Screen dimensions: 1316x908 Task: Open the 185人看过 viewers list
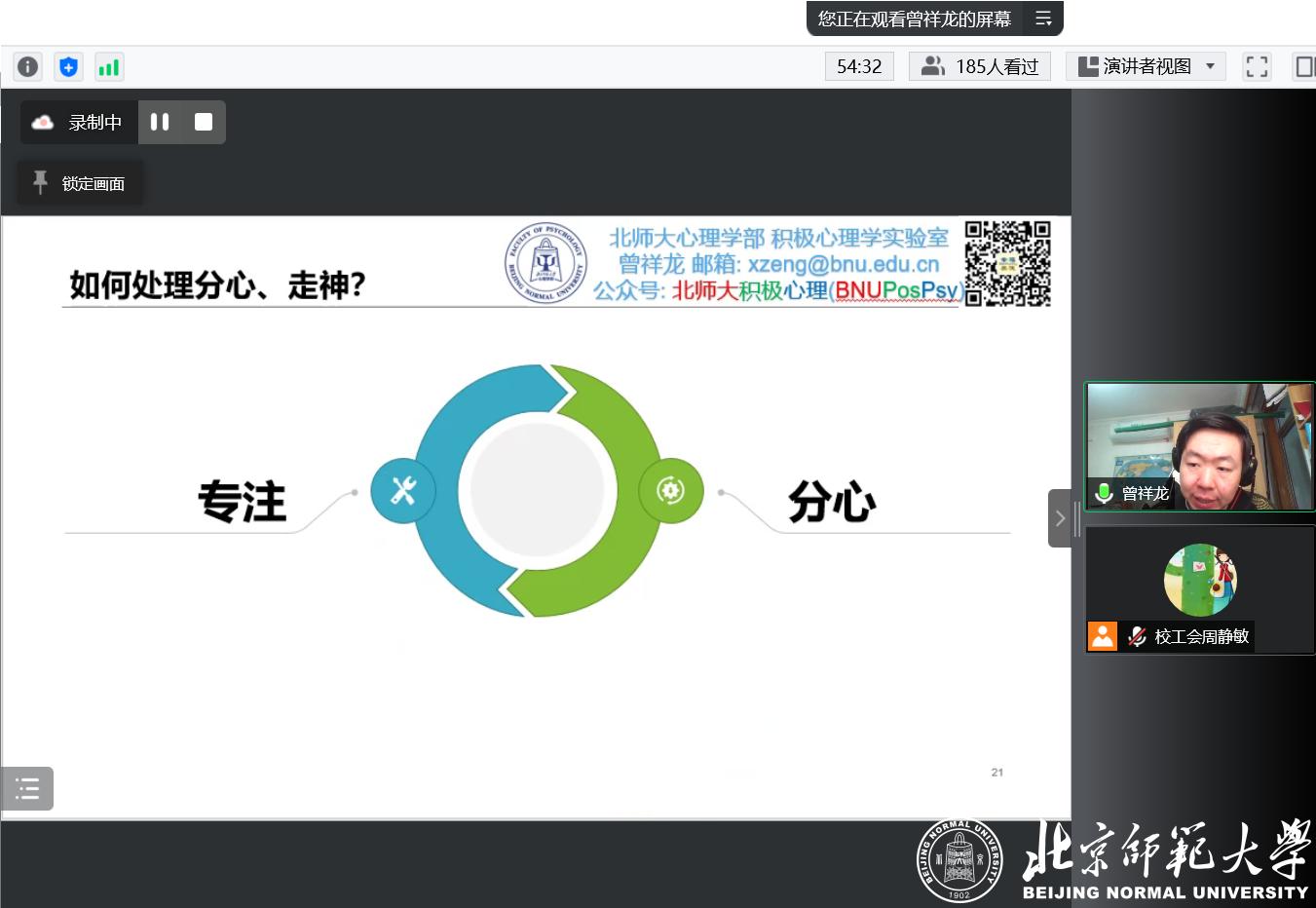(x=980, y=66)
